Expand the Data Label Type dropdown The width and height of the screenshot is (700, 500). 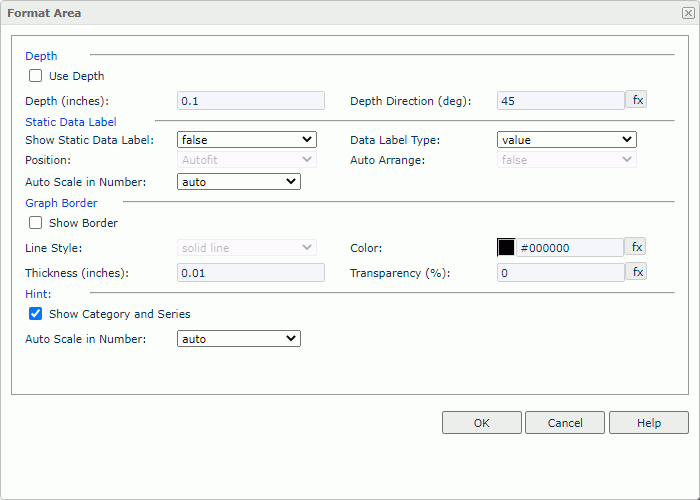(x=566, y=140)
